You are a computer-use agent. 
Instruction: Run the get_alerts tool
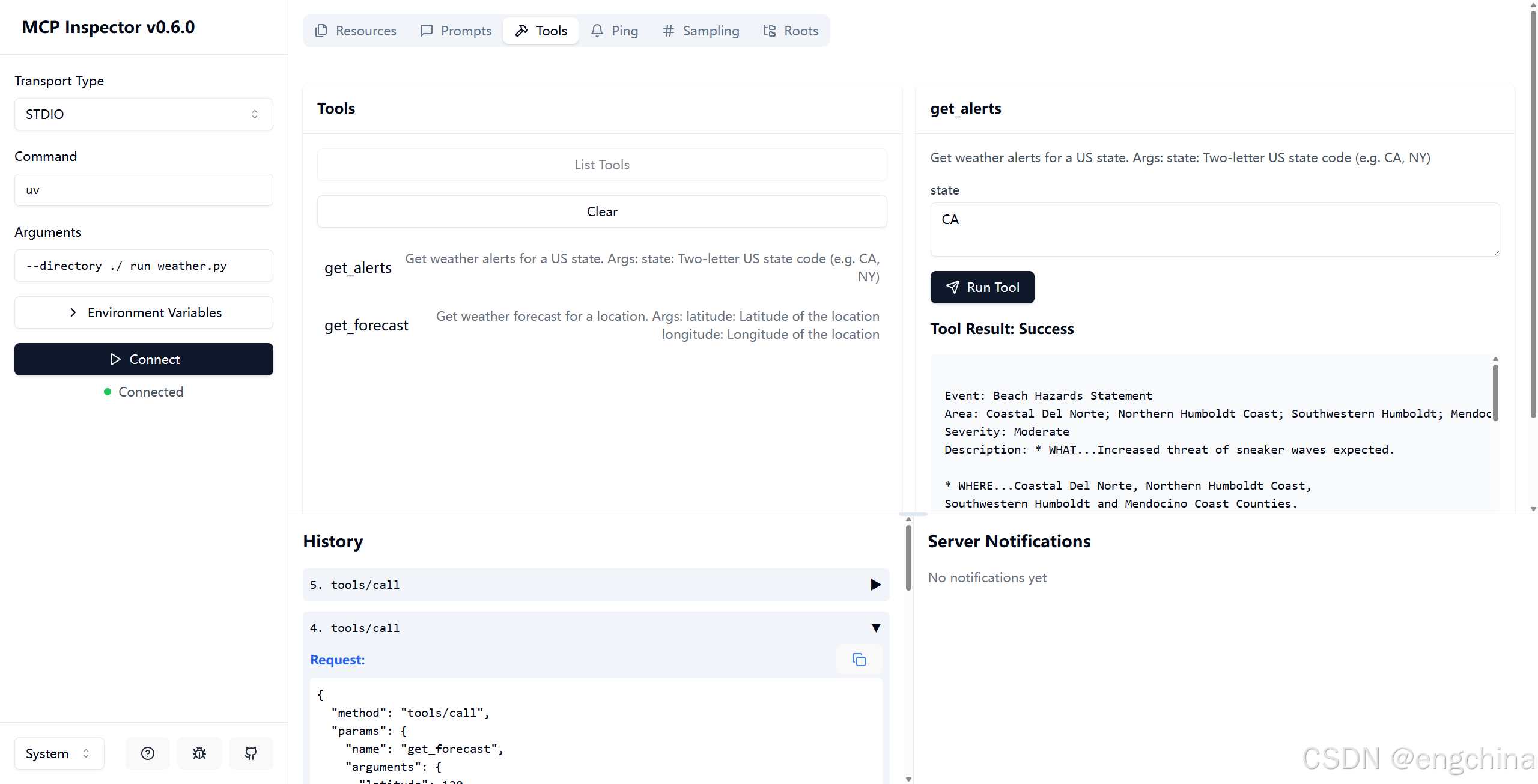(982, 287)
